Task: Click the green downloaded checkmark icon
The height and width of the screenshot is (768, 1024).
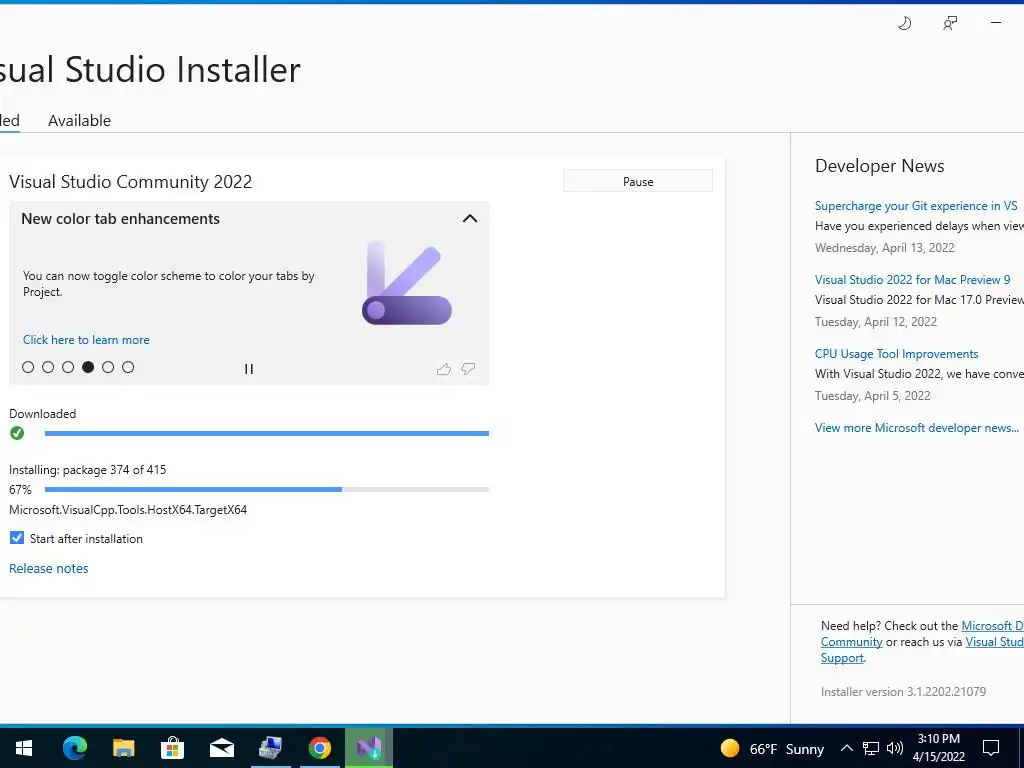Action: click(x=17, y=433)
